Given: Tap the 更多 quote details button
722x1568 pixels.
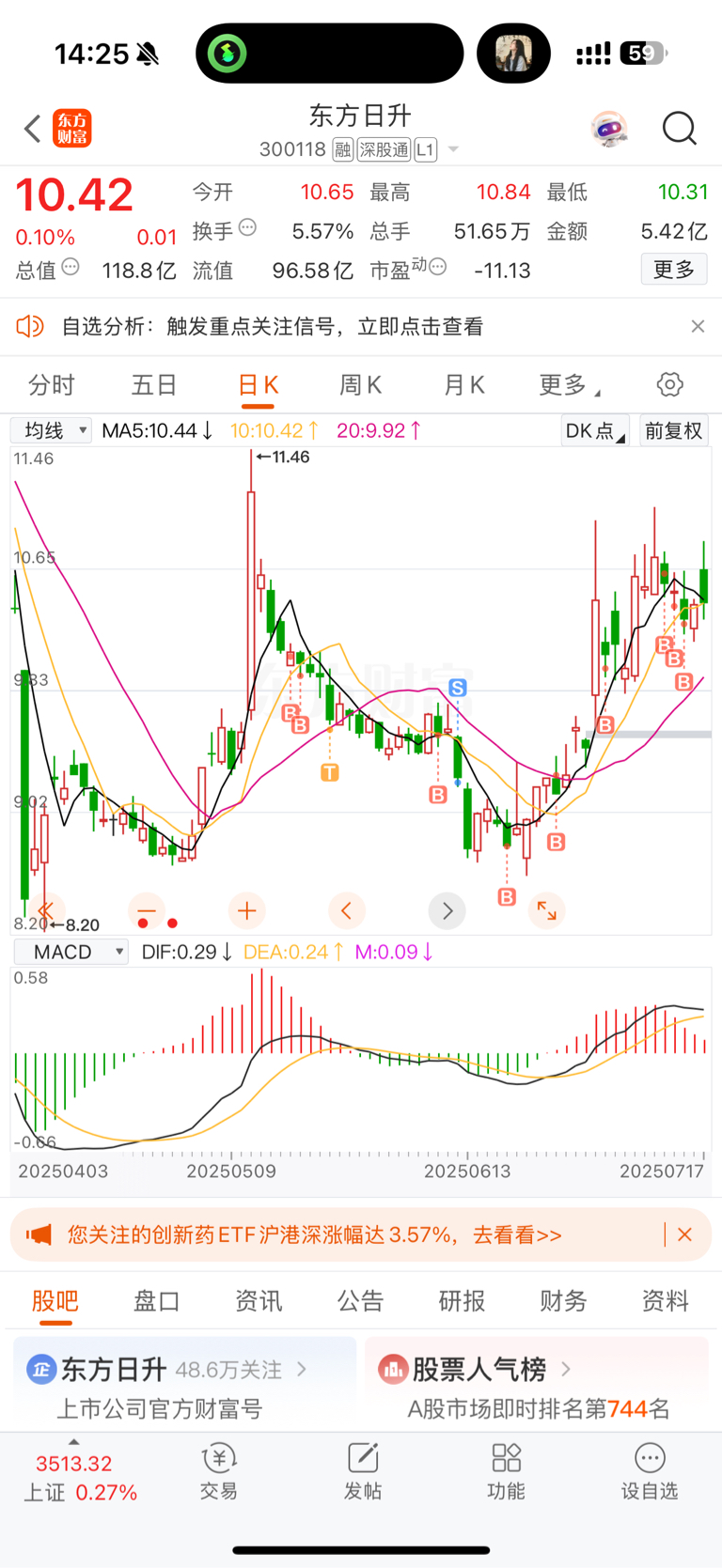Looking at the screenshot, I should coord(674,270).
